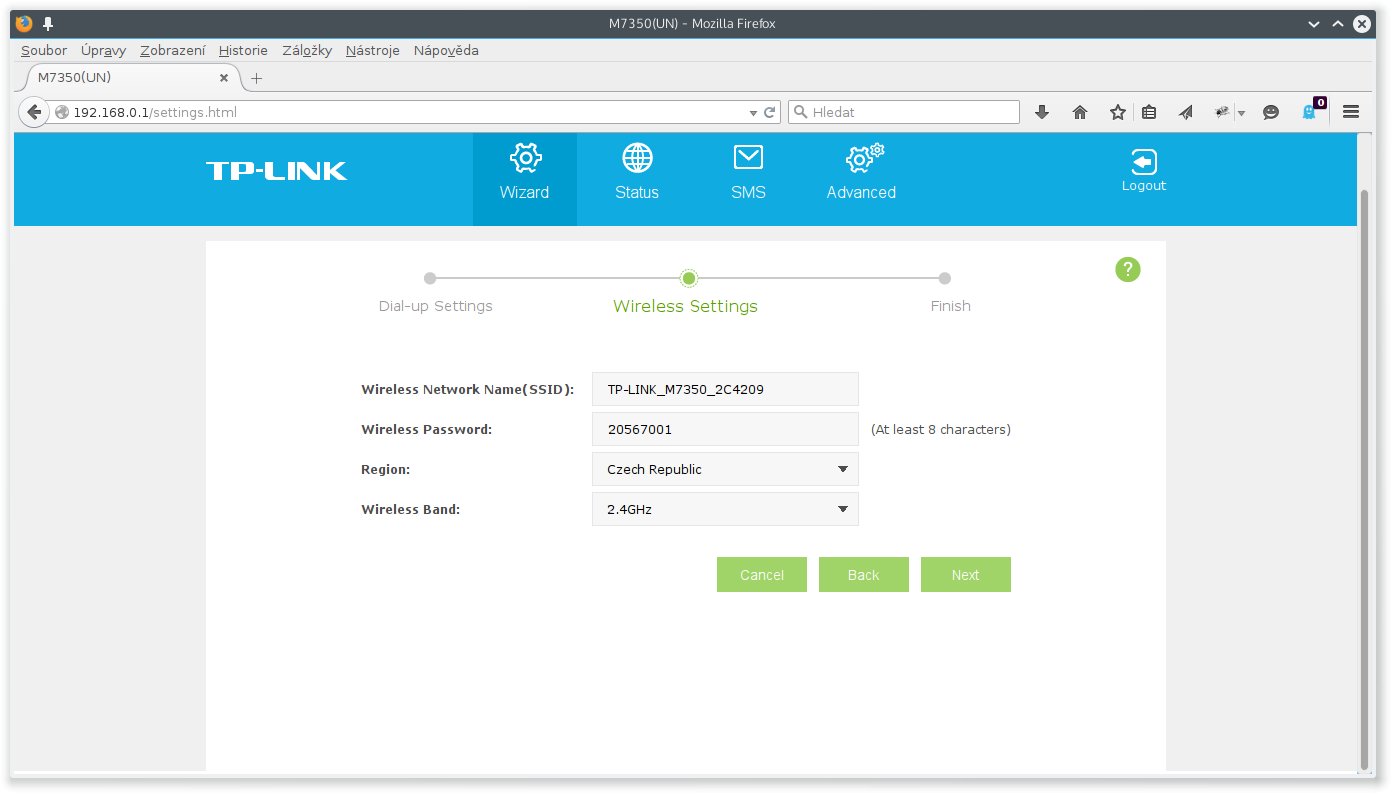Click the page vertical scrollbar

[x=1365, y=478]
